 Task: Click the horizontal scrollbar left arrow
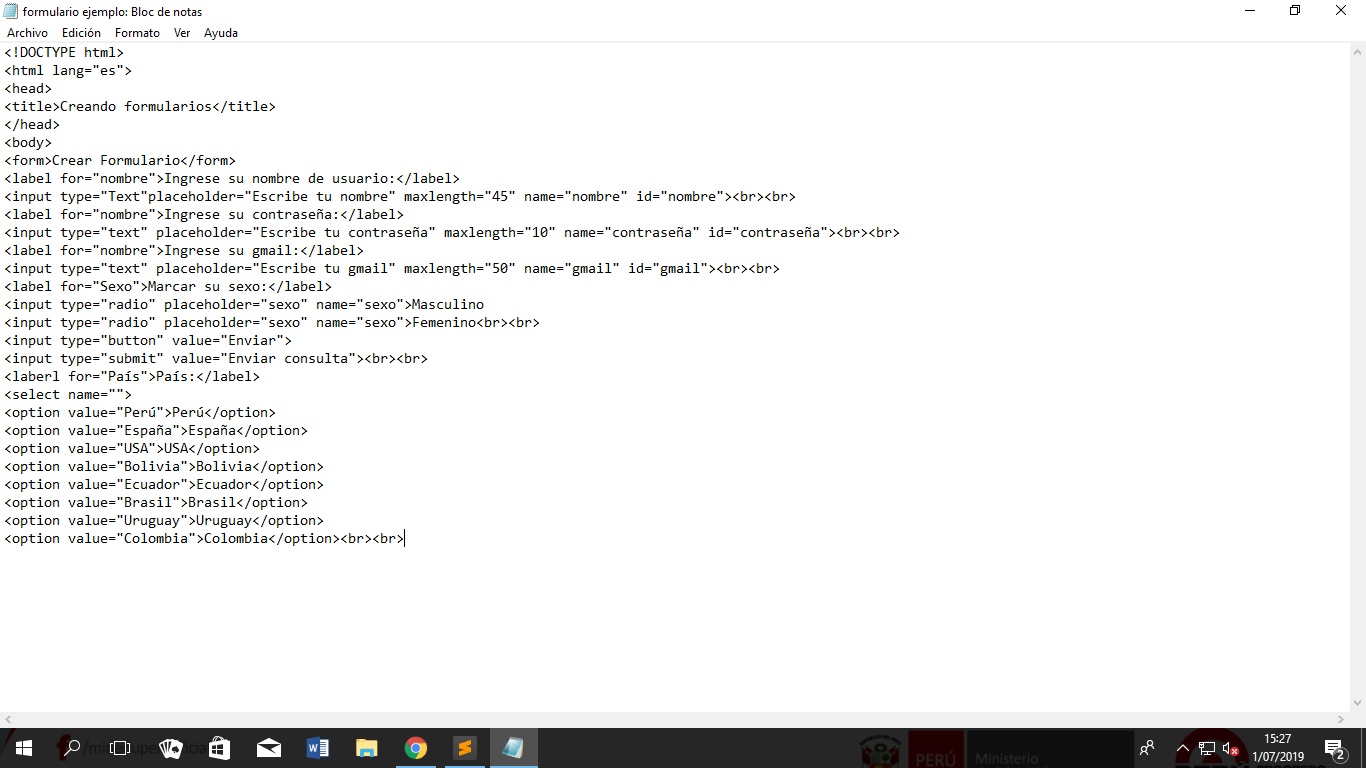(x=8, y=720)
